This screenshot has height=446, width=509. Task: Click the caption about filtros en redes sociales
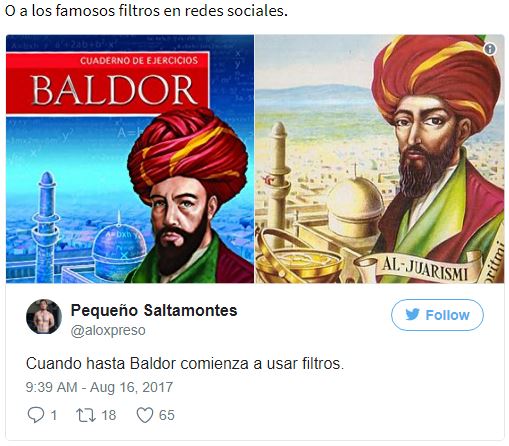146,11
